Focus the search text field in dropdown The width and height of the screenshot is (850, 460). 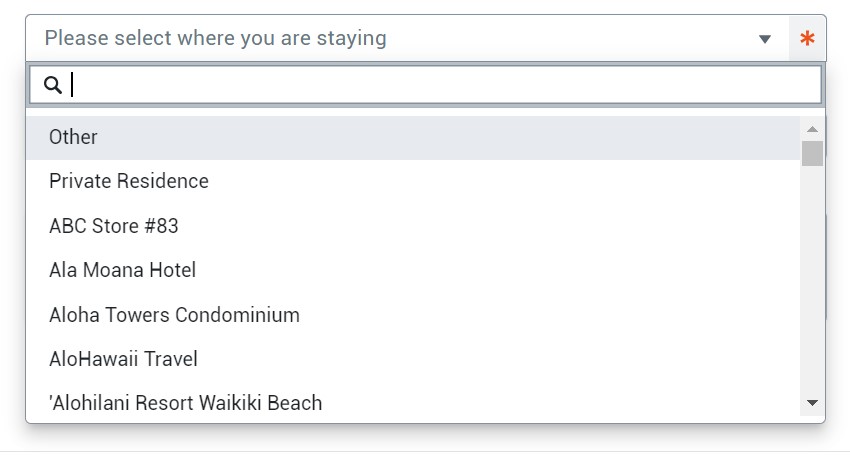[440, 85]
